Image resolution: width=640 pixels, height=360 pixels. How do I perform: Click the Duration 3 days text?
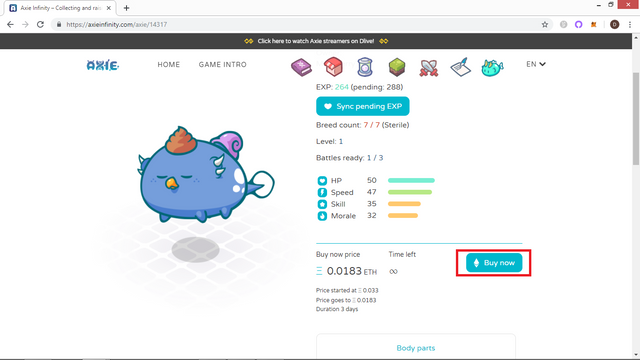tap(337, 309)
